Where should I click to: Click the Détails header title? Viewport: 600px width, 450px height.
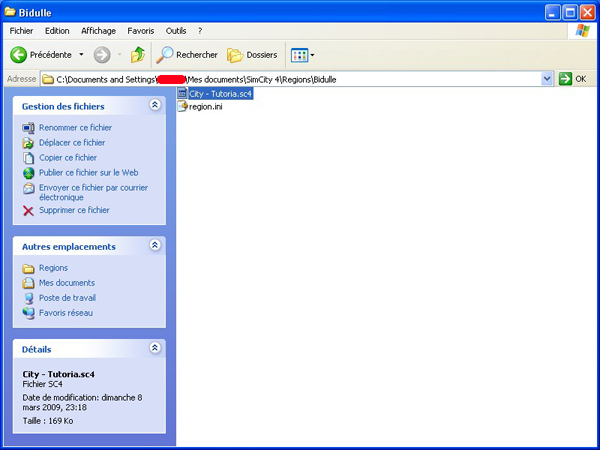pos(36,349)
